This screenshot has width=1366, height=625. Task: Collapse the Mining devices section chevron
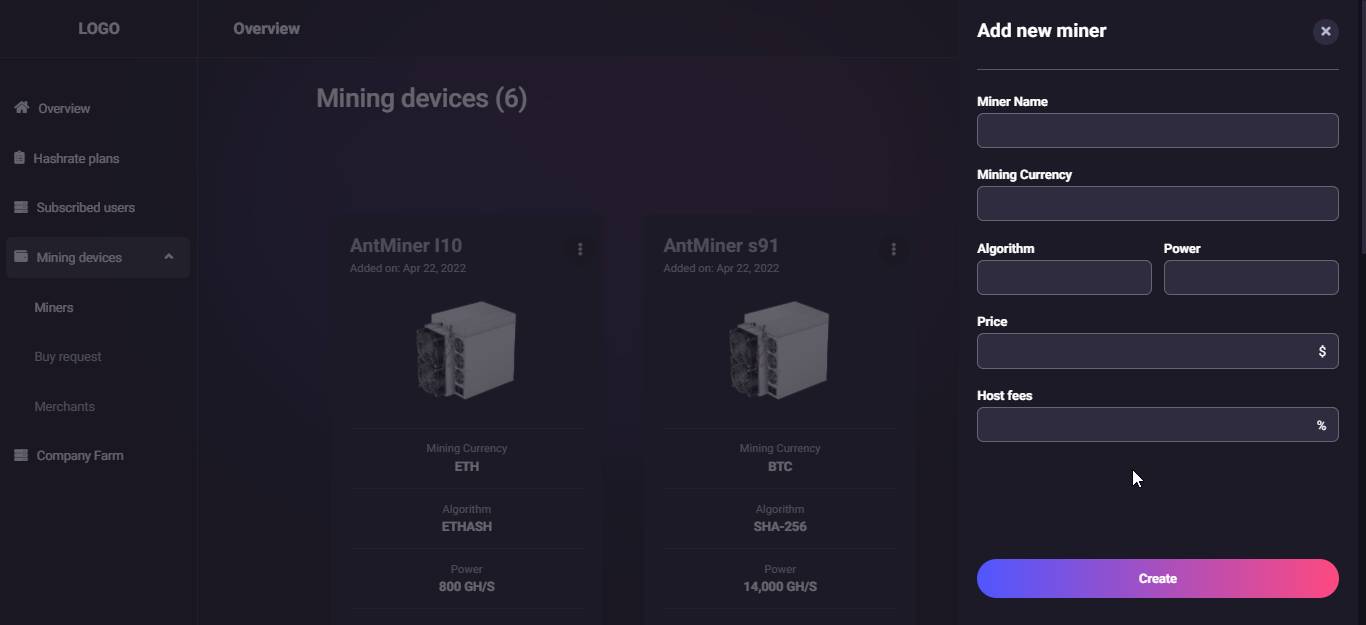(x=169, y=256)
